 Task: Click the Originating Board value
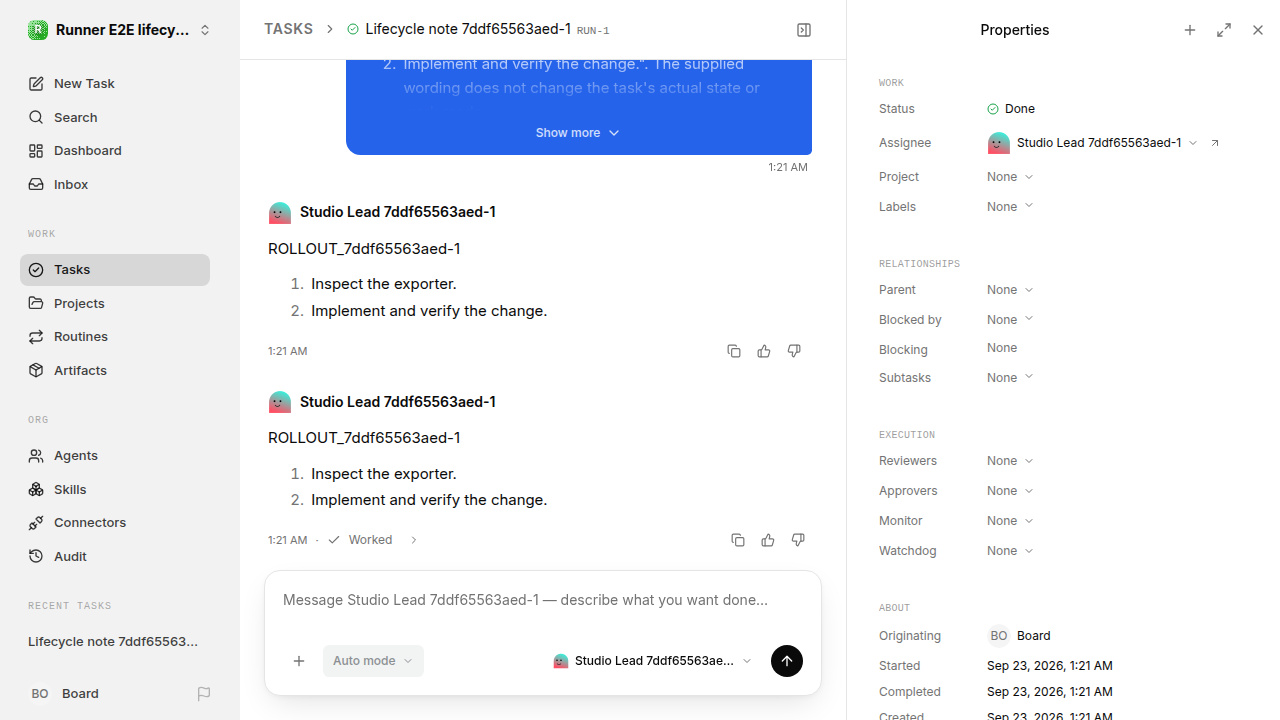1019,636
